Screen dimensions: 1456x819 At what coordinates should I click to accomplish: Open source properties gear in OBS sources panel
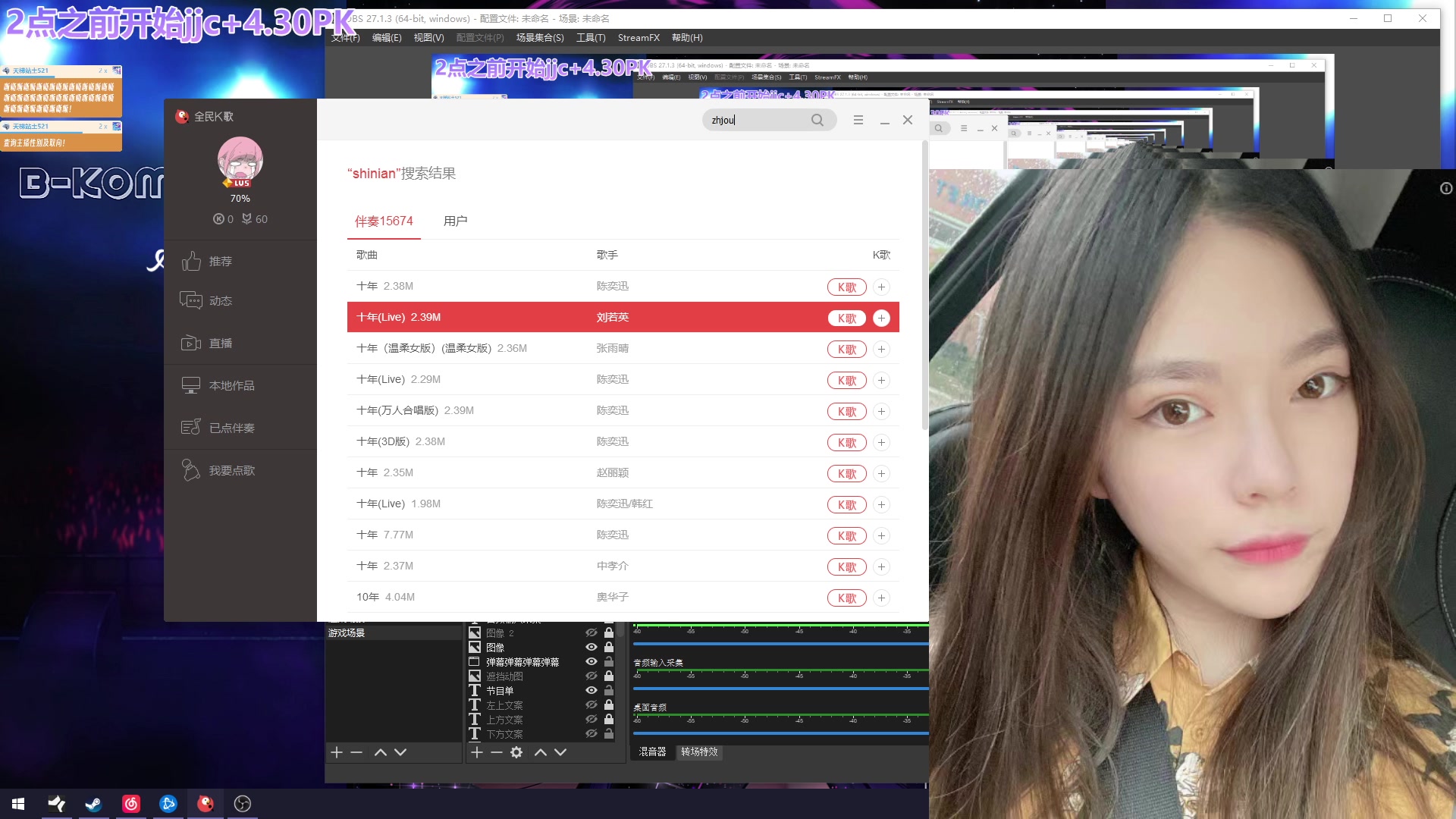(516, 752)
